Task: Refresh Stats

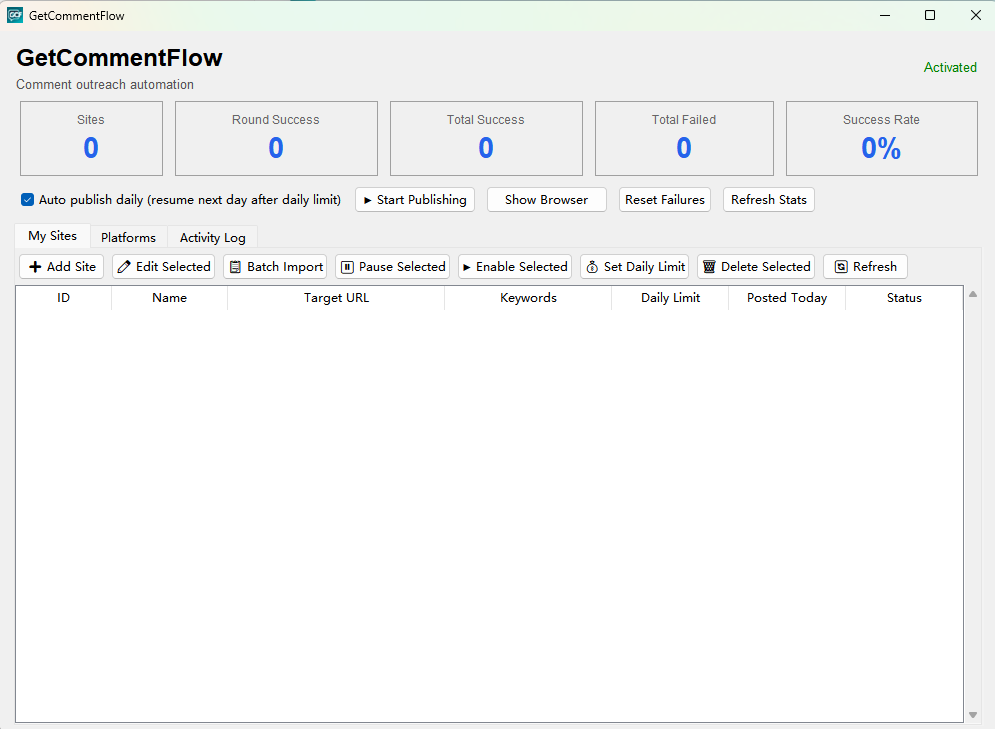Action: coord(768,200)
